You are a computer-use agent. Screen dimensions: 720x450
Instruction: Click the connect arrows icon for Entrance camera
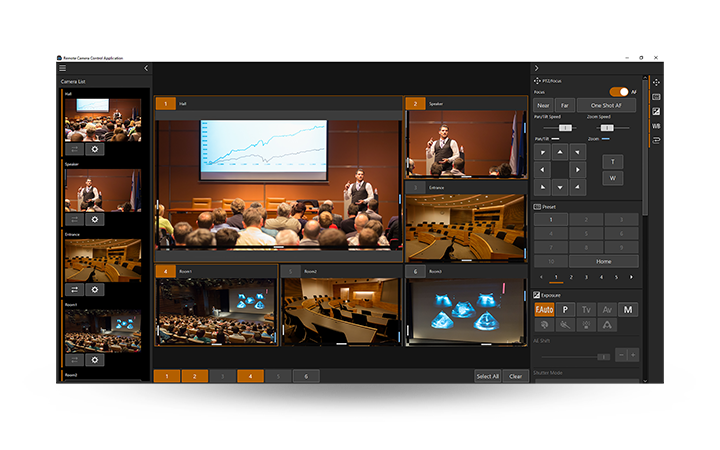(74, 289)
